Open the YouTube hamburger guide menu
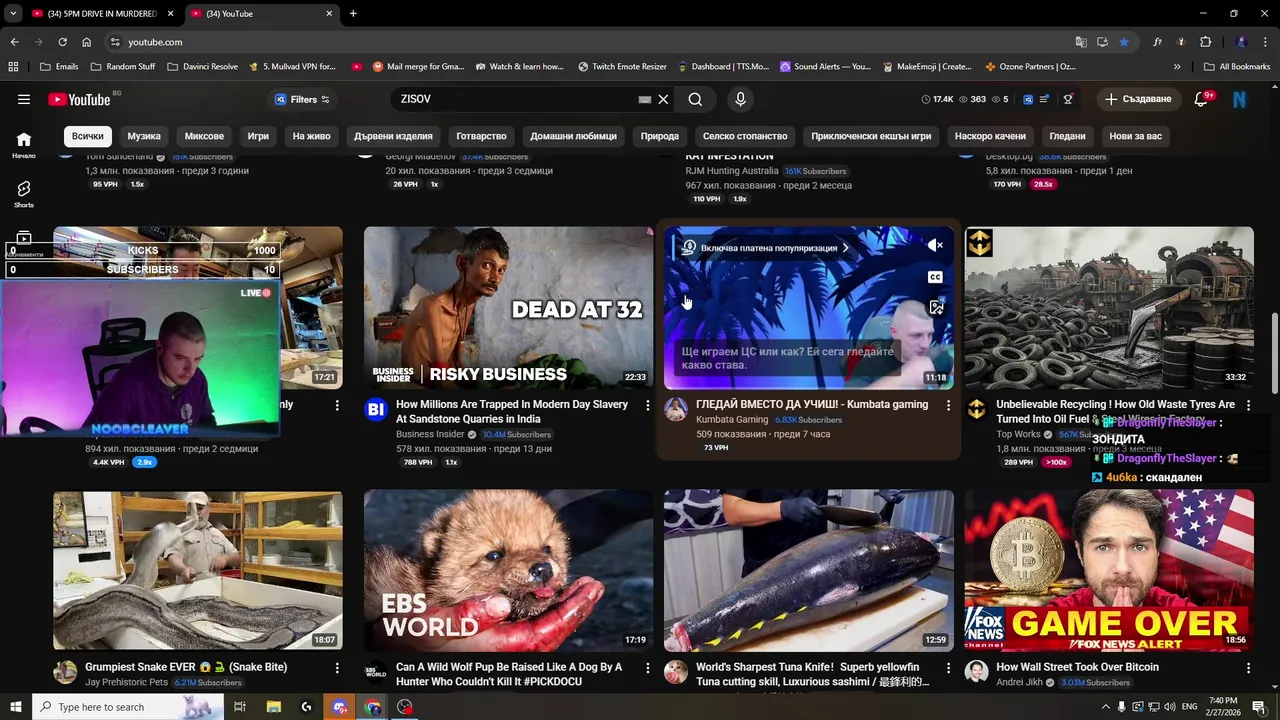This screenshot has width=1280, height=720. pyautogui.click(x=24, y=99)
